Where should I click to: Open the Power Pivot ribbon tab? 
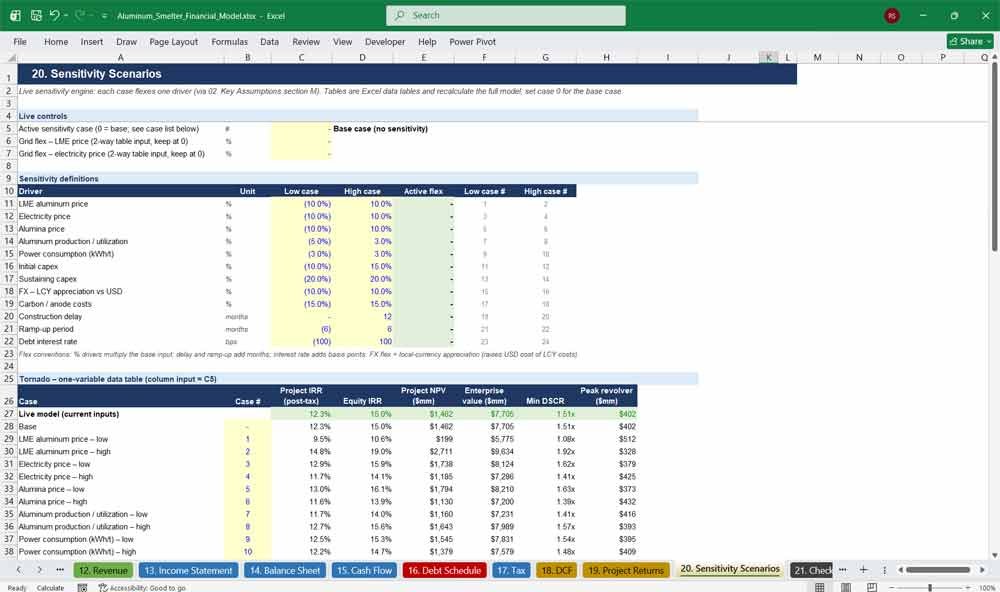tap(473, 41)
